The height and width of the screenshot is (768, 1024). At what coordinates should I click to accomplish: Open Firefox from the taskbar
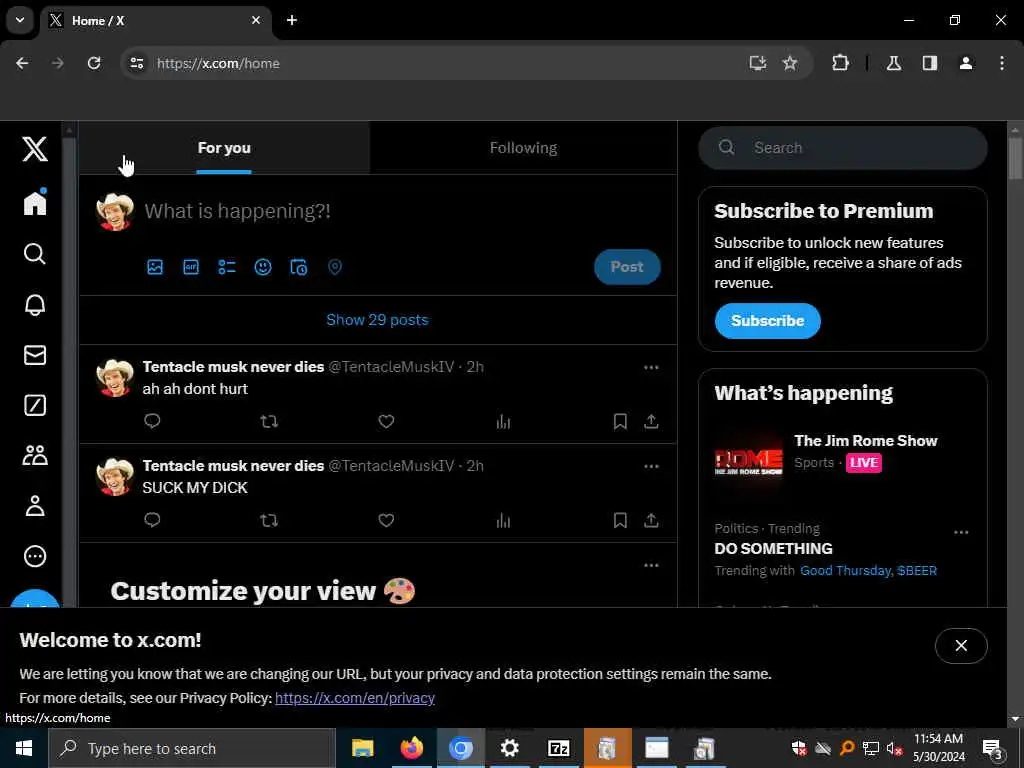point(411,748)
